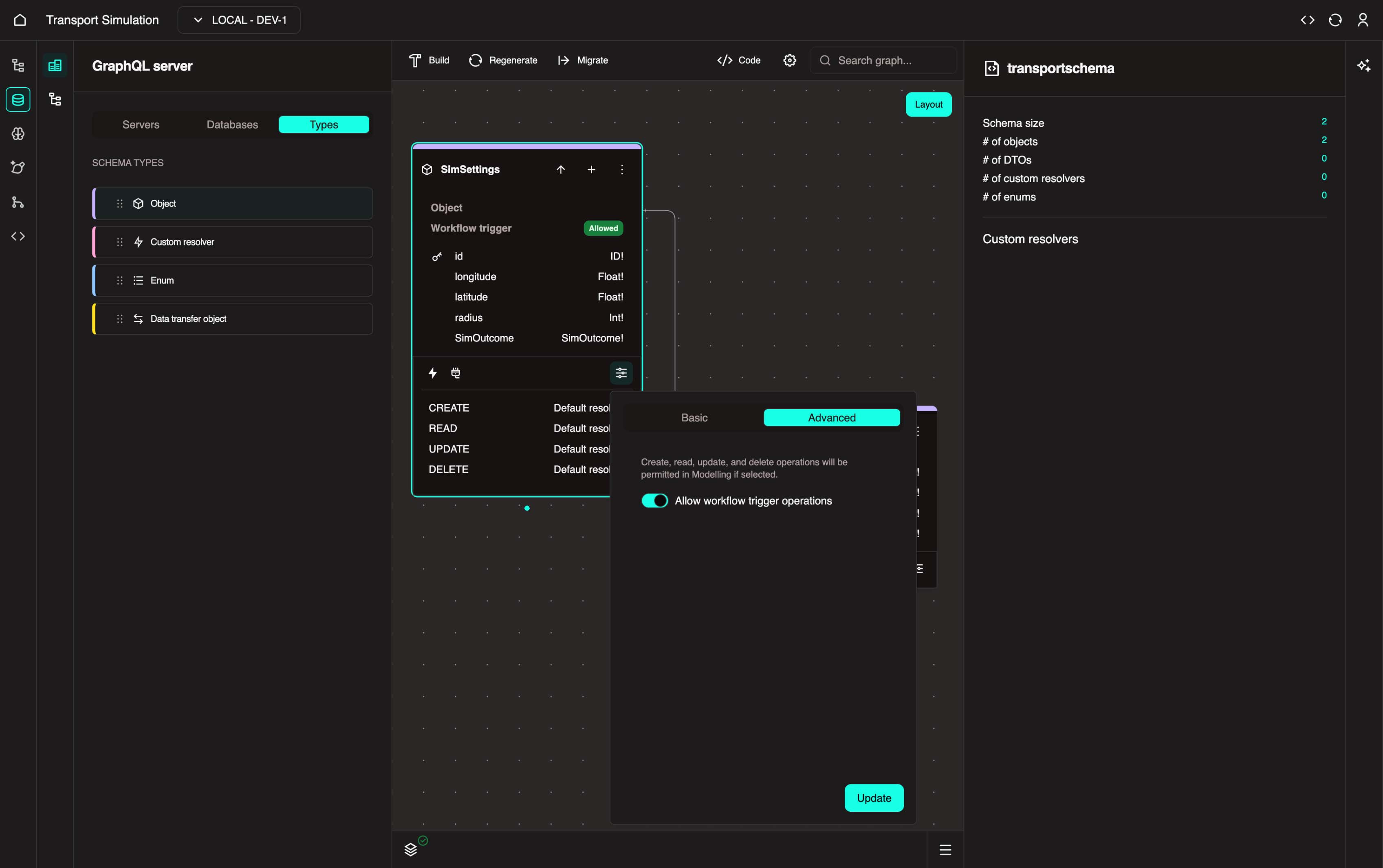Select the Enum schema type

tap(232, 280)
